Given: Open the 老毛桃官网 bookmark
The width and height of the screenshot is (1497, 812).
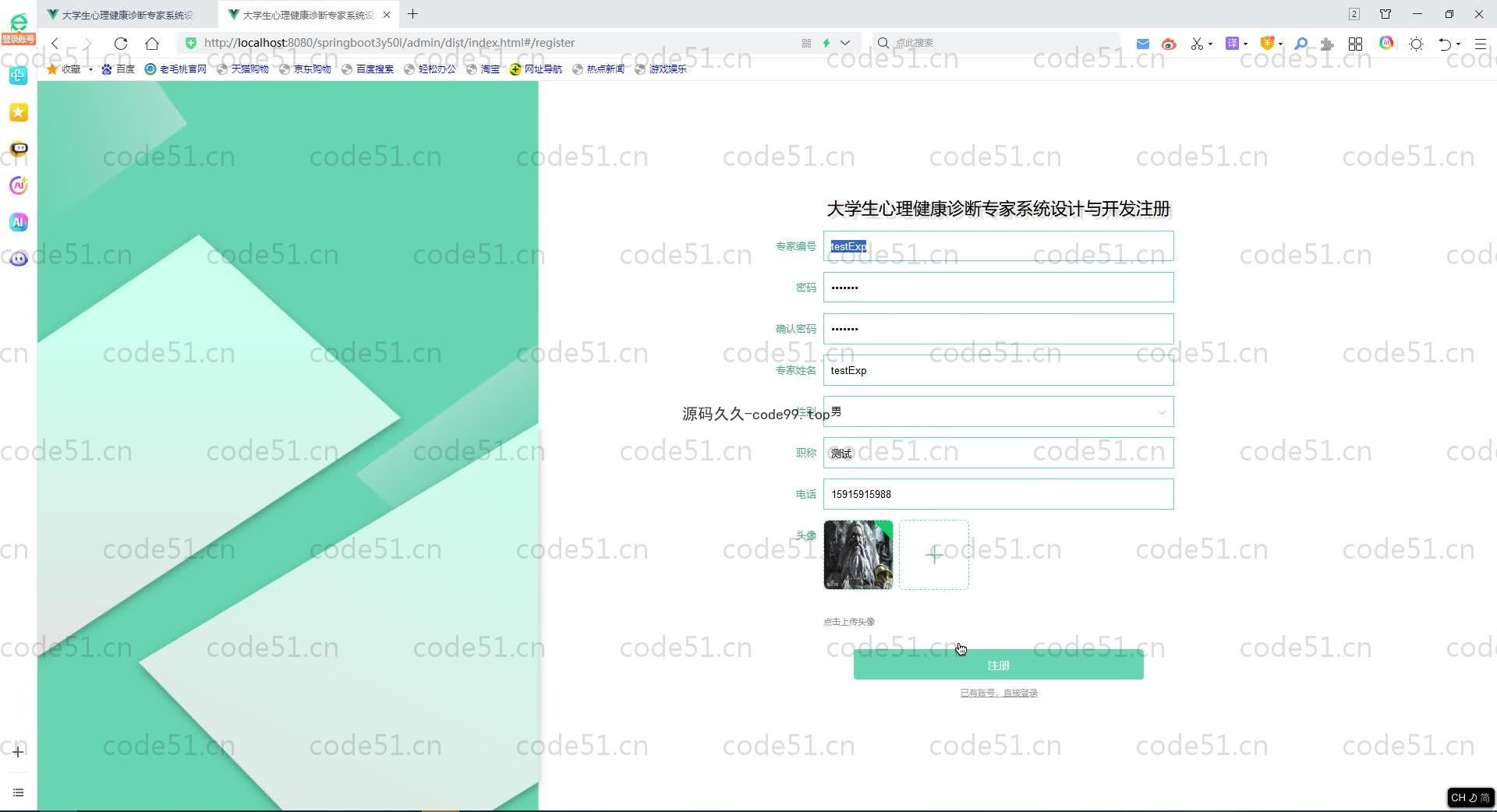Looking at the screenshot, I should (175, 69).
